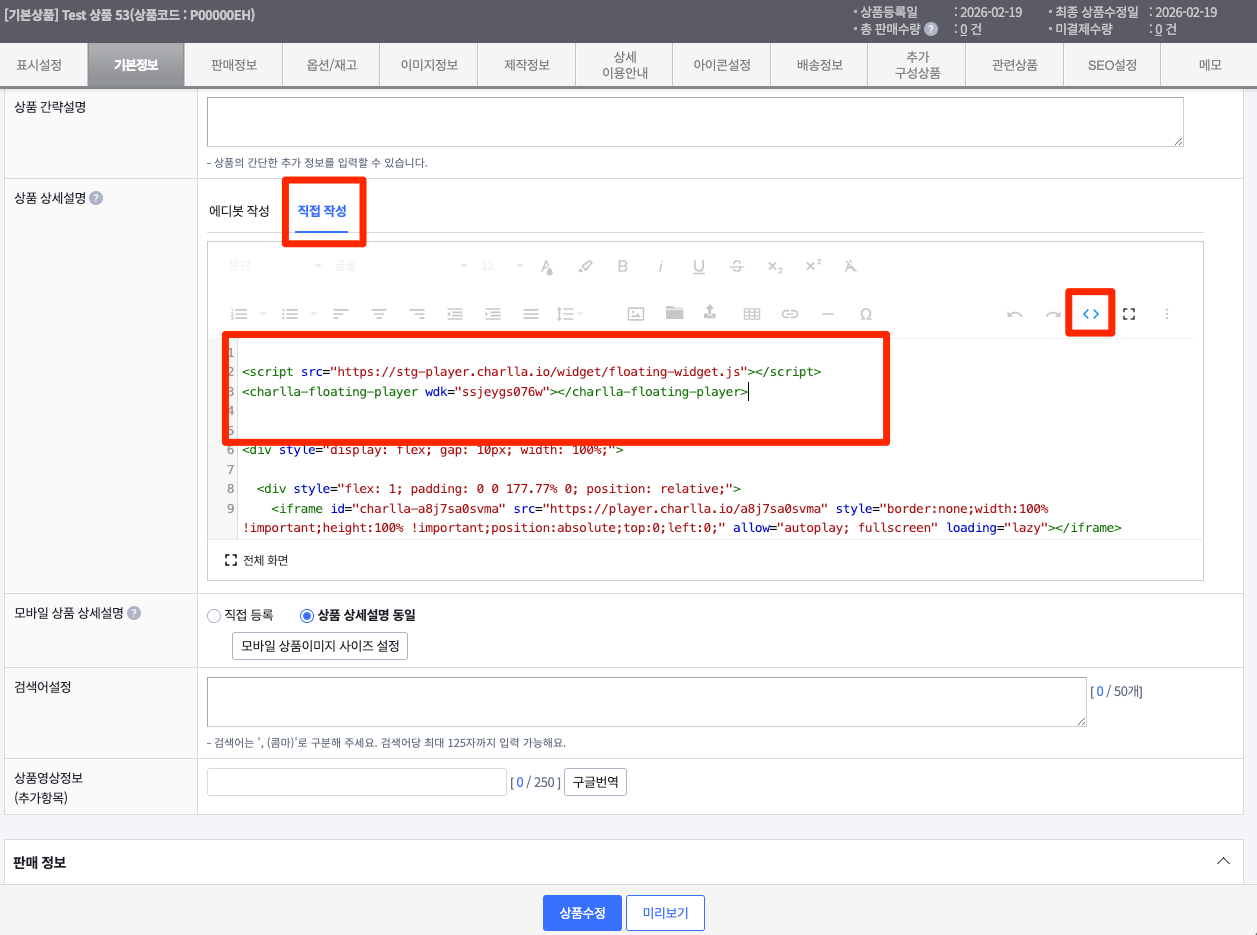
Task: Click the insert table icon
Action: pos(751,314)
